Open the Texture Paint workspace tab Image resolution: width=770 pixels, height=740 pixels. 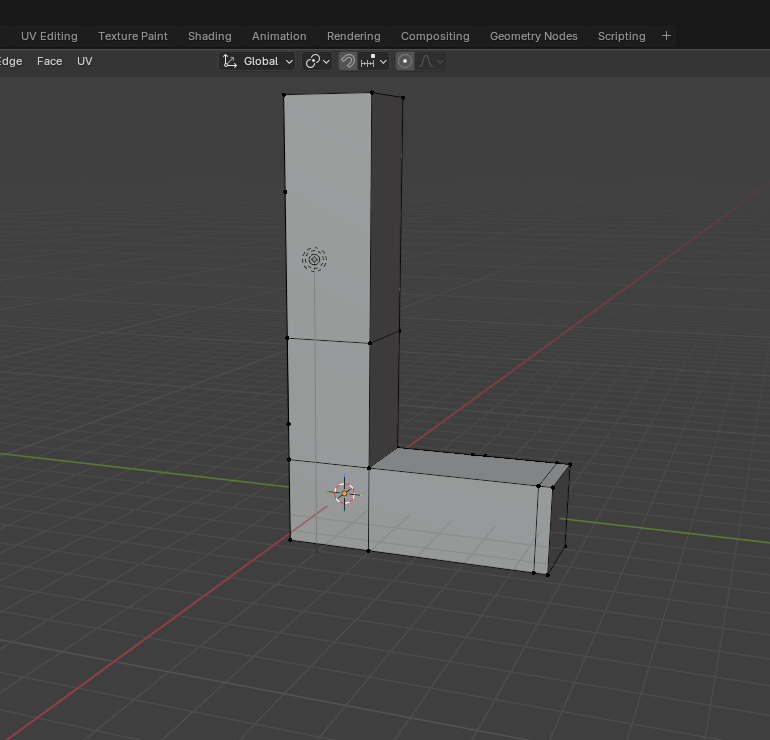133,36
